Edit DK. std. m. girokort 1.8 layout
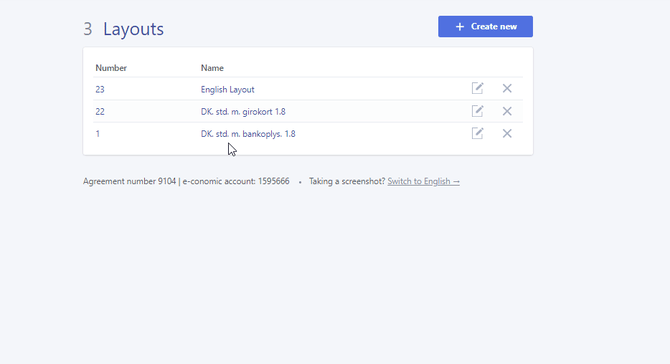Viewport: 670px width, 364px height. [477, 111]
